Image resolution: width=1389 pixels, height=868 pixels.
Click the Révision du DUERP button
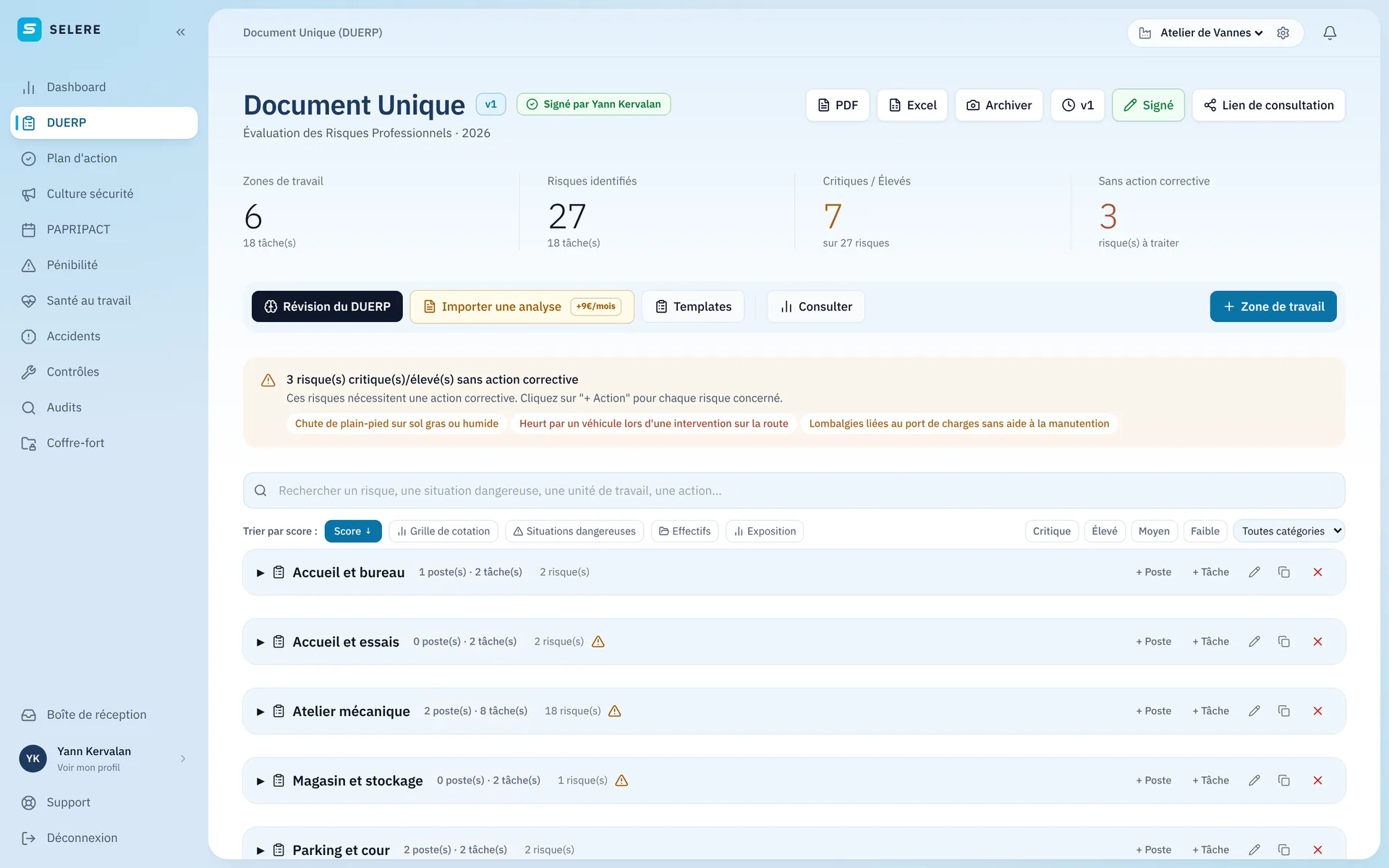click(327, 307)
